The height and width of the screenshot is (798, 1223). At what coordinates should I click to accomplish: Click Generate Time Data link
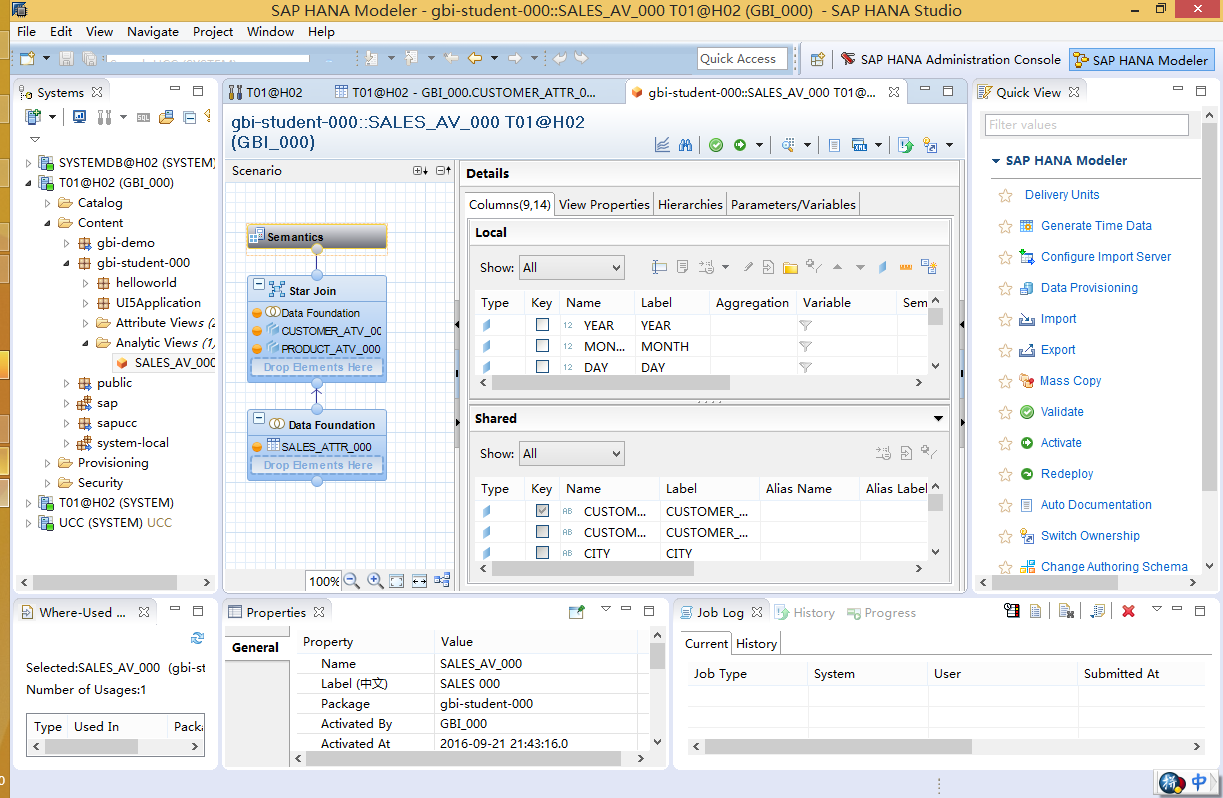click(x=1096, y=226)
